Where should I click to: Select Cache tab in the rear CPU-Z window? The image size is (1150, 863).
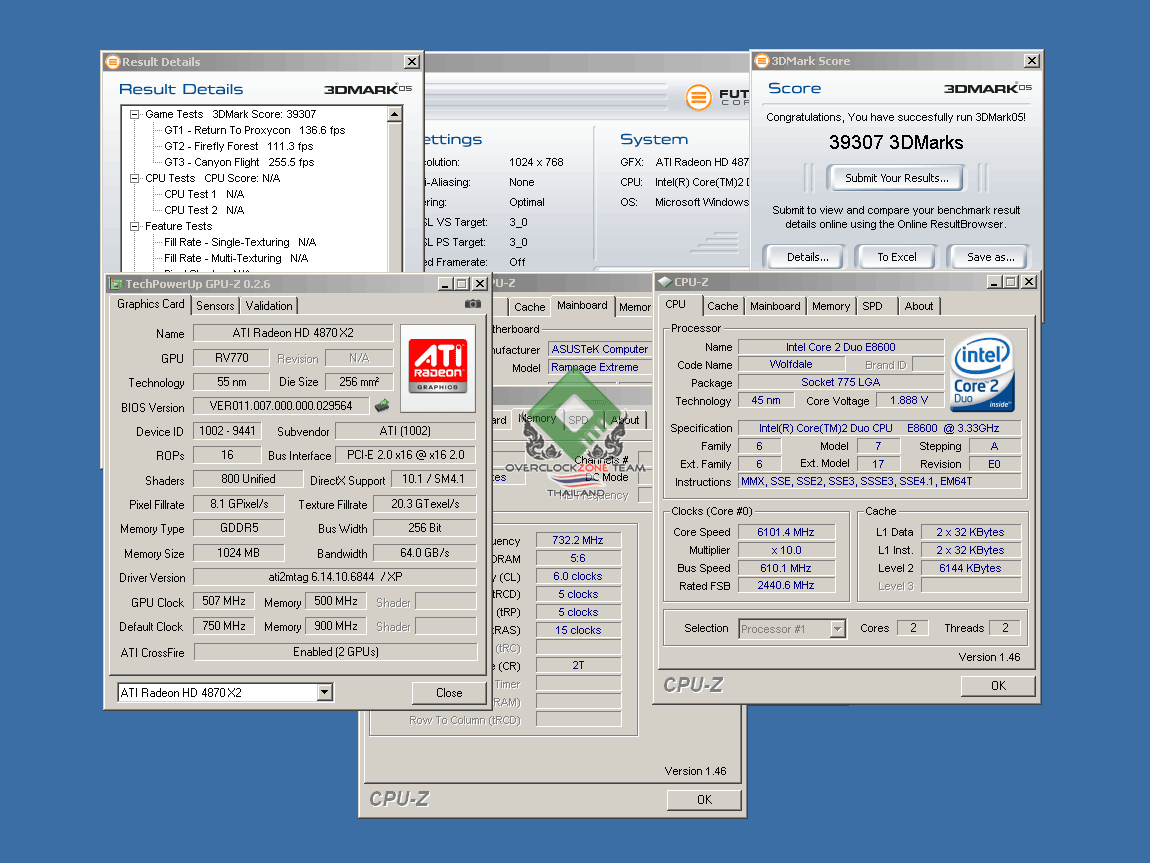coord(530,306)
